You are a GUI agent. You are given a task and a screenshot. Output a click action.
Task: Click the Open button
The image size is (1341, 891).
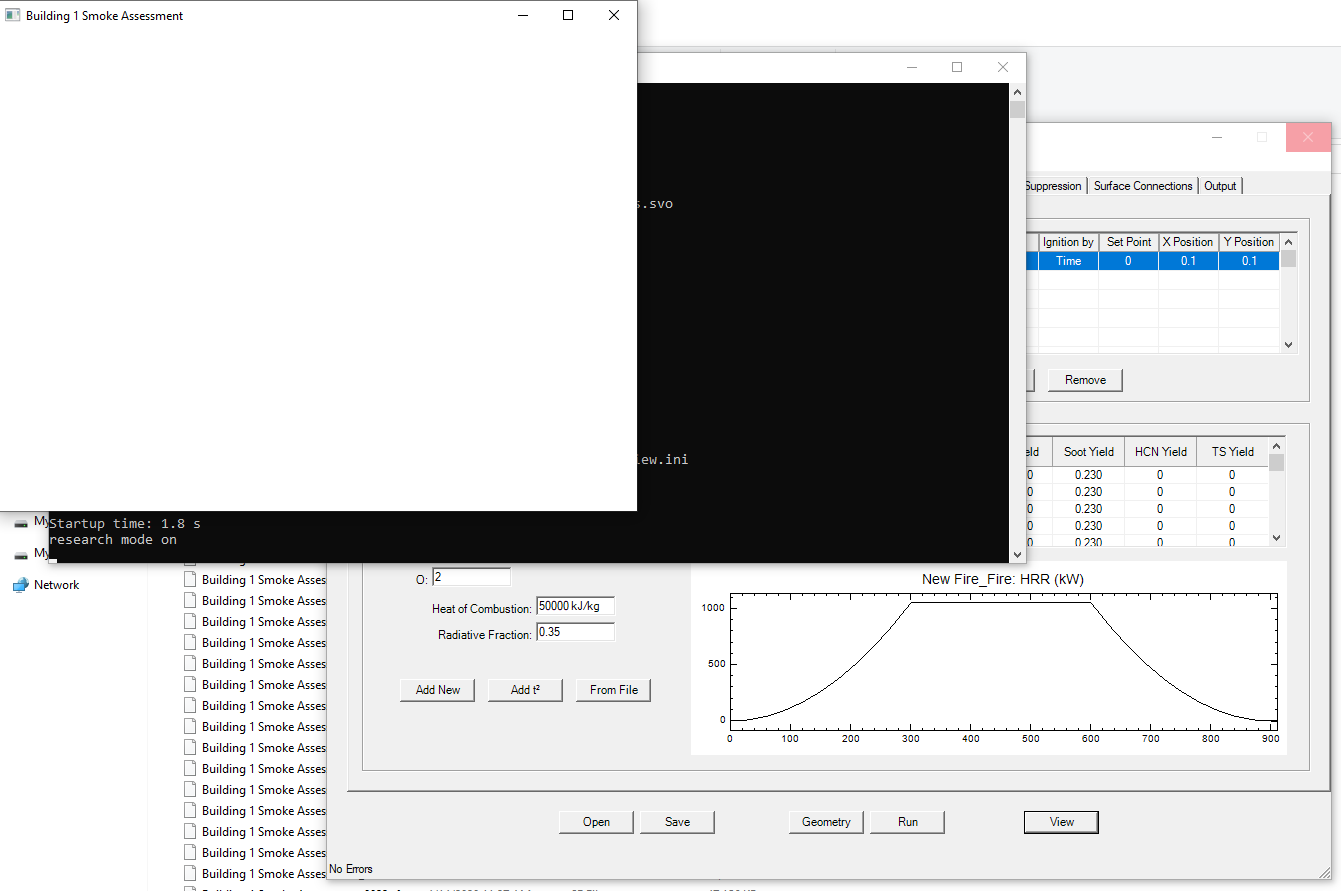click(x=596, y=821)
